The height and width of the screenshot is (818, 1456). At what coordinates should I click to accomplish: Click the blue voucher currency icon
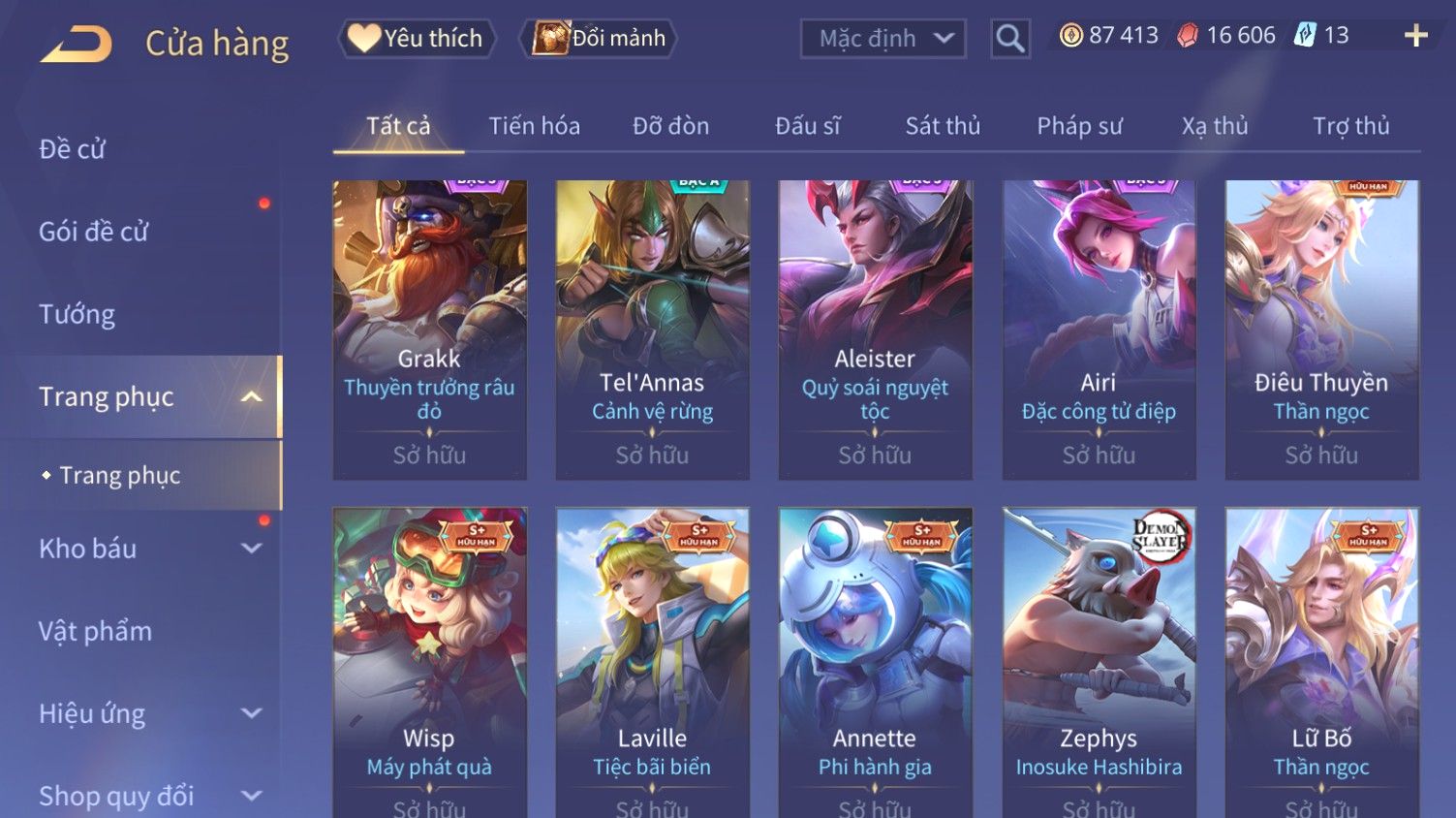pos(1306,36)
